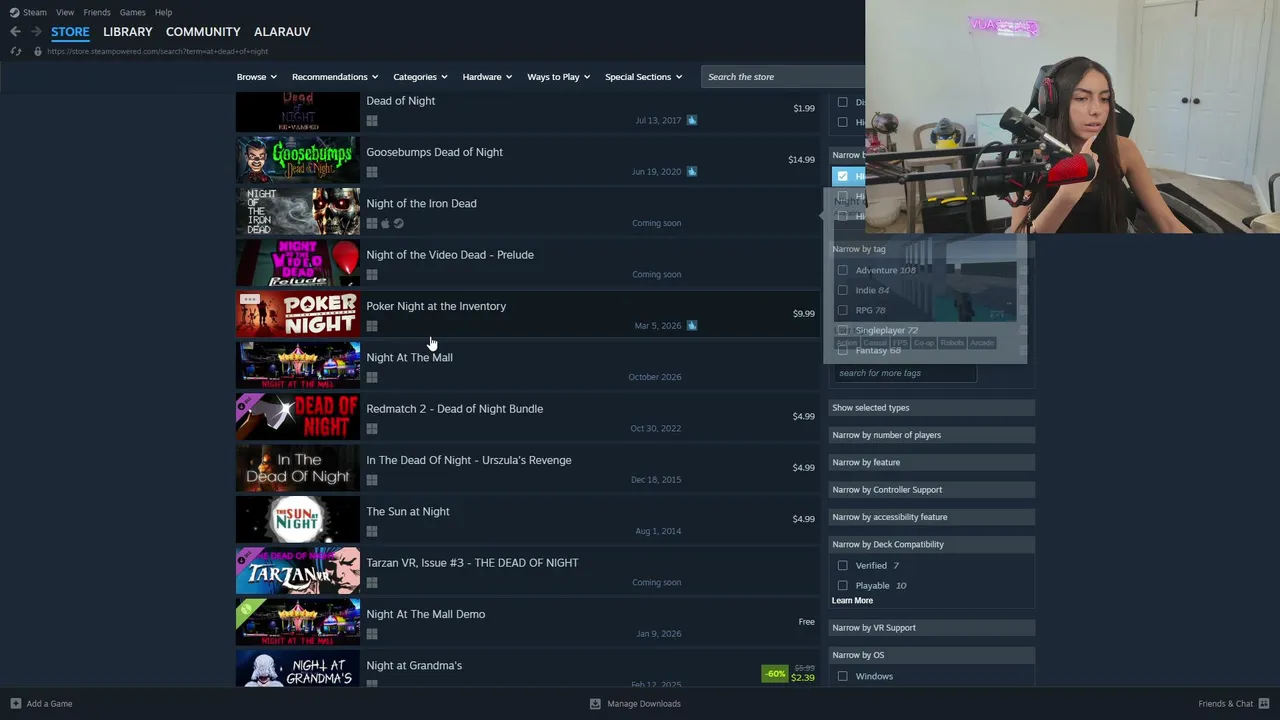The width and height of the screenshot is (1280, 720).
Task: Open the Hardware dropdown
Action: coord(487,77)
